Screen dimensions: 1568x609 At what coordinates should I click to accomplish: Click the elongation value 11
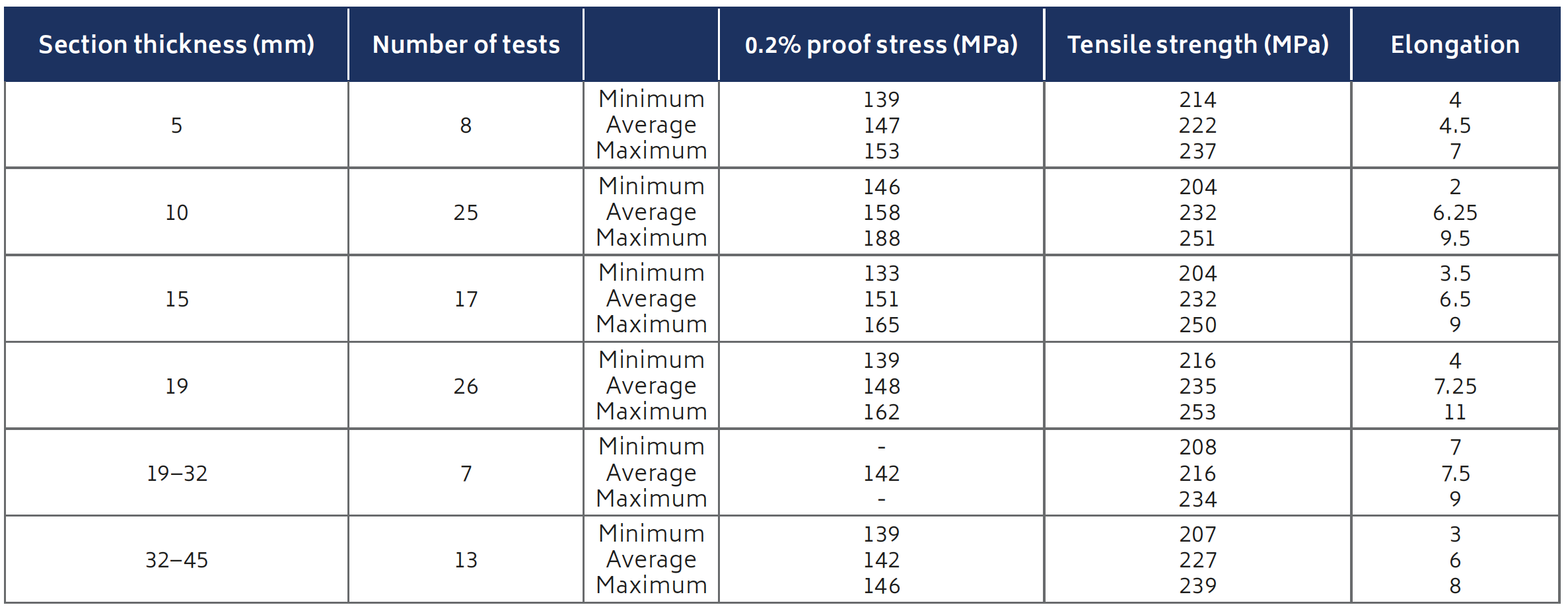[x=1455, y=412]
